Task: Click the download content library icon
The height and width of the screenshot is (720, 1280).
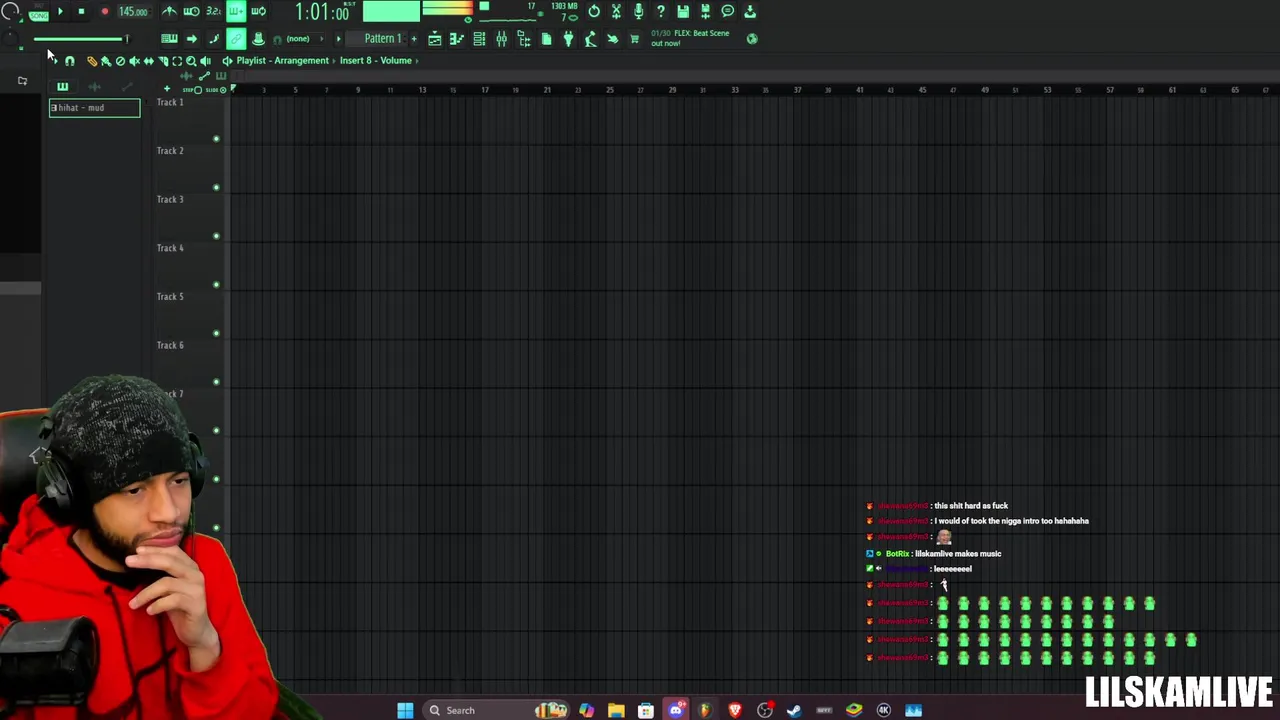Action: (x=750, y=11)
